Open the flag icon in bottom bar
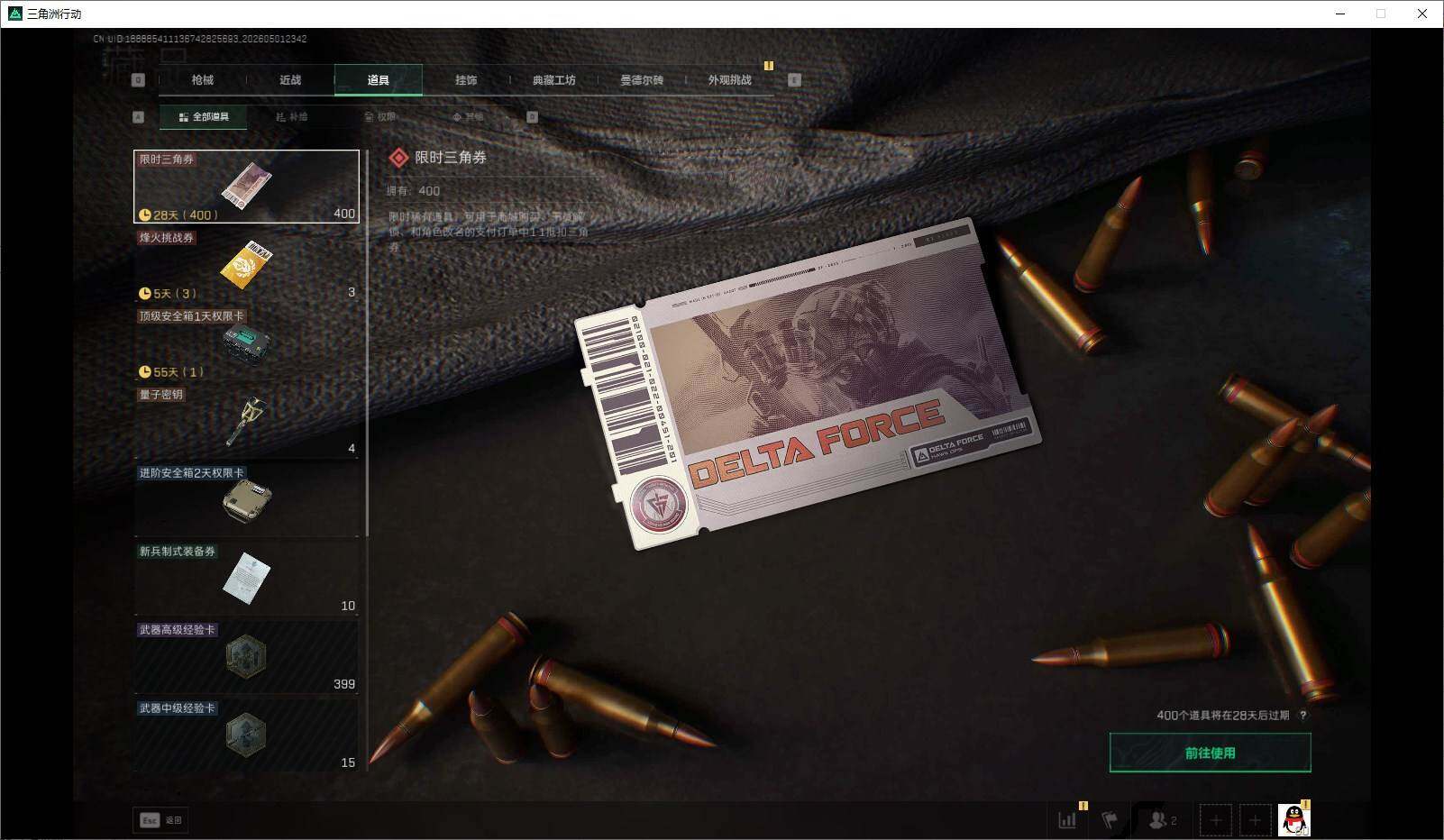Viewport: 1444px width, 840px height. (1110, 820)
